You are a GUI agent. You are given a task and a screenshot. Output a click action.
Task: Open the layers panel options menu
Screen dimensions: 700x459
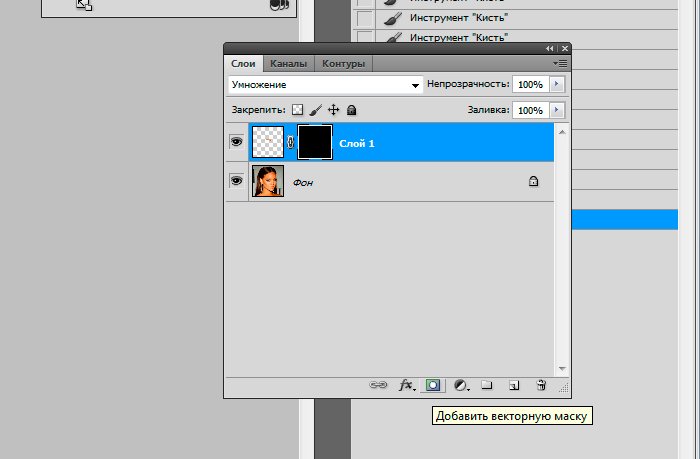pos(560,64)
